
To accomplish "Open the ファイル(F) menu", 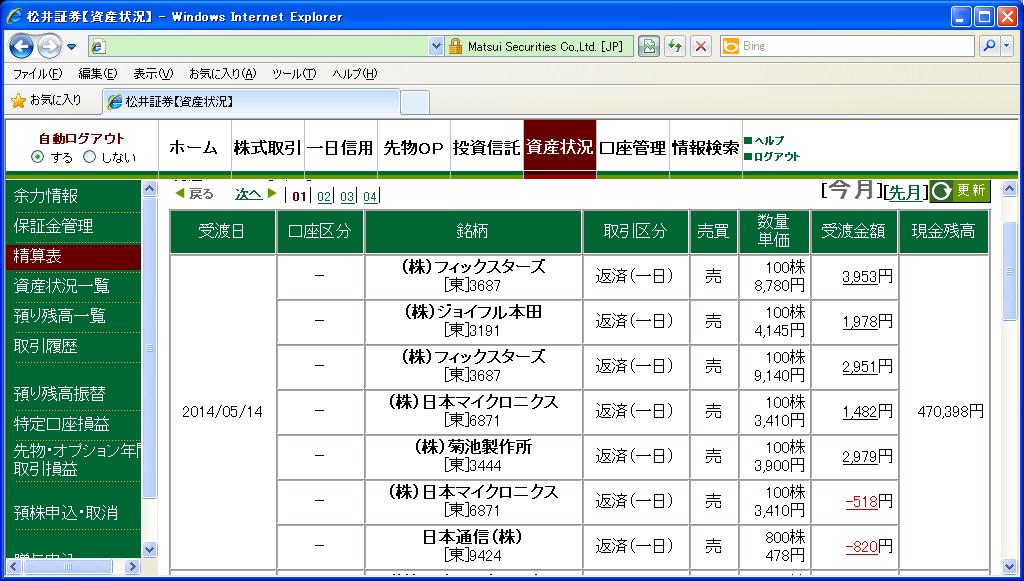I will click(x=37, y=74).
